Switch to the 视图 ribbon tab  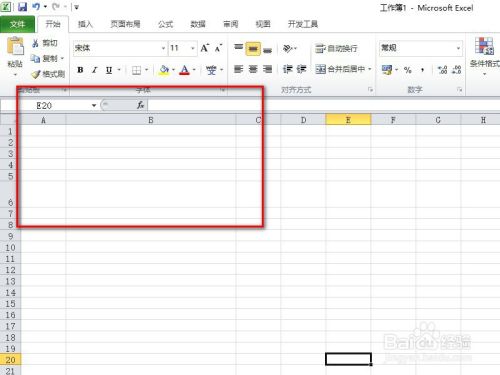point(263,24)
